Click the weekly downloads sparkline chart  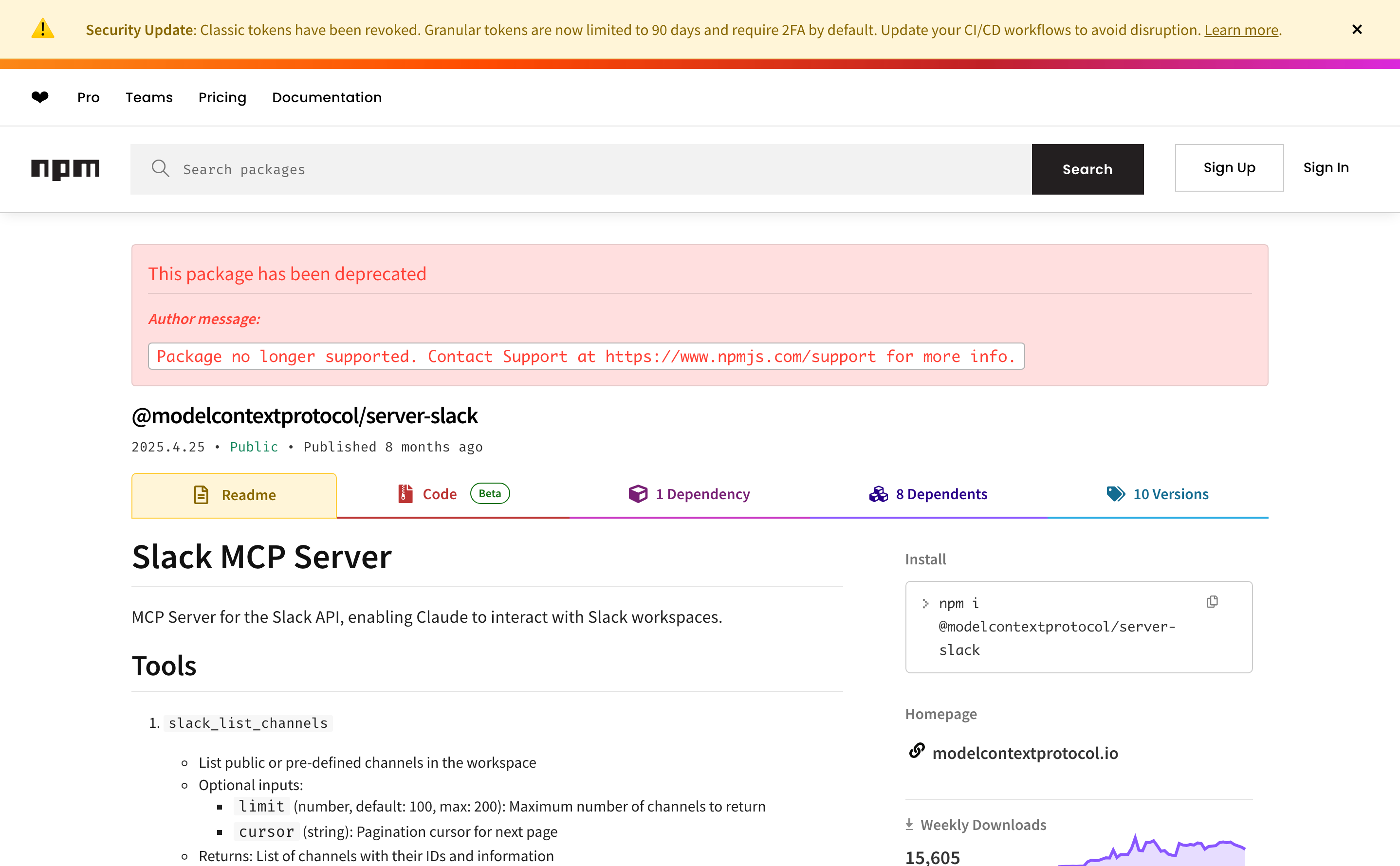(x=1152, y=850)
